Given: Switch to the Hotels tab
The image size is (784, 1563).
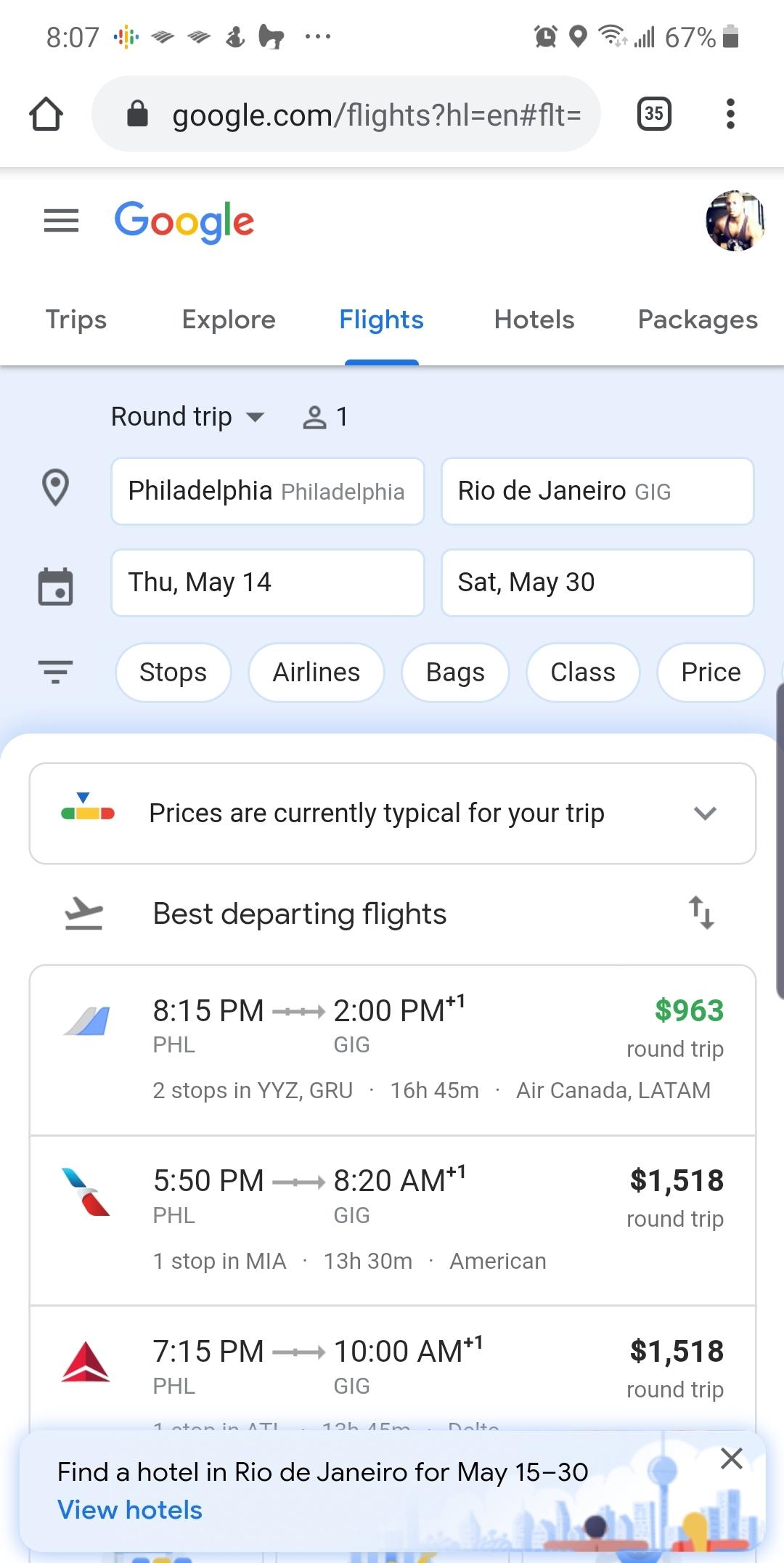Looking at the screenshot, I should [x=534, y=320].
